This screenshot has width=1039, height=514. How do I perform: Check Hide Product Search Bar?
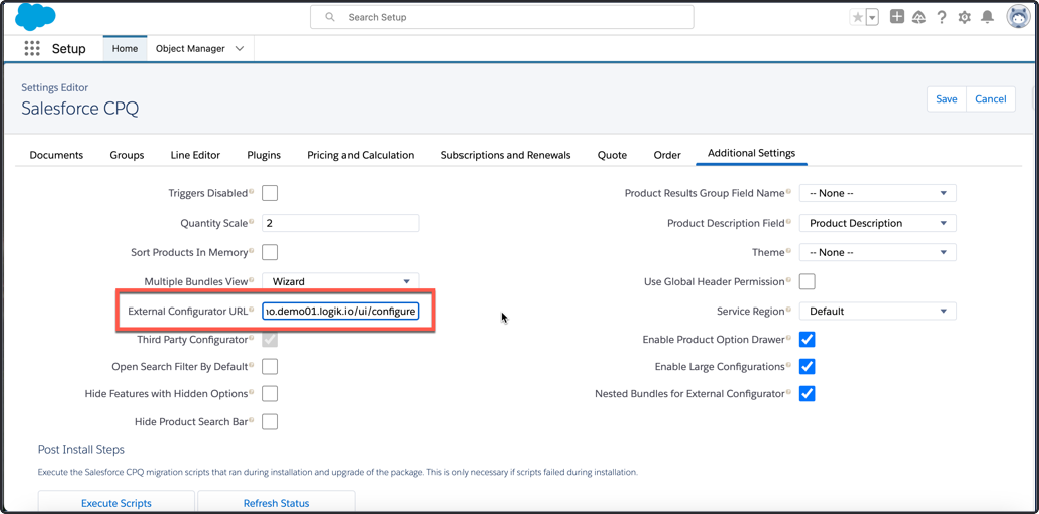coord(270,421)
